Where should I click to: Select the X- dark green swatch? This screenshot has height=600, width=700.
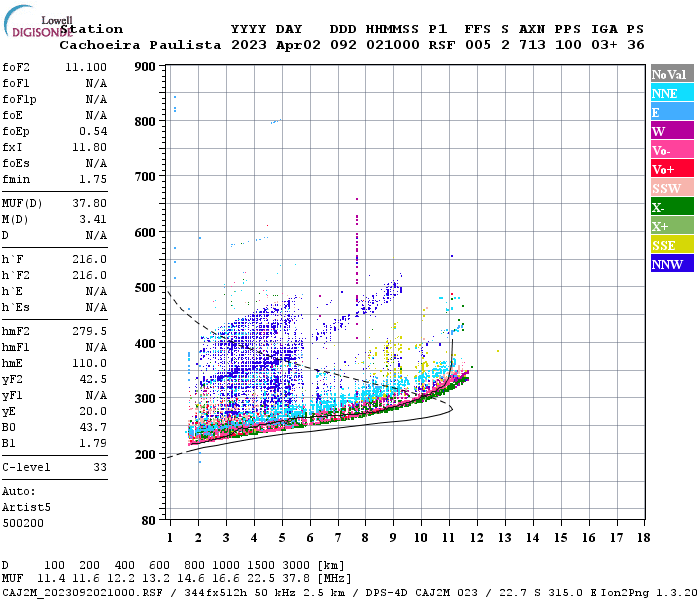click(x=672, y=207)
